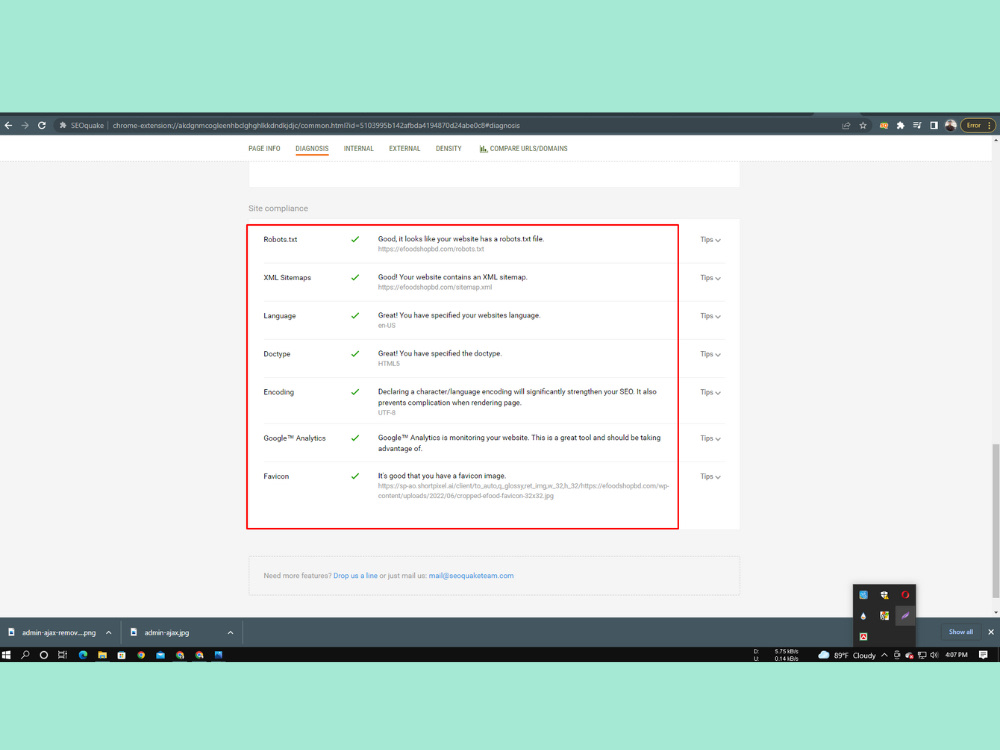Expand Tips for the Google Analytics row
This screenshot has width=1000, height=750.
[x=710, y=439]
